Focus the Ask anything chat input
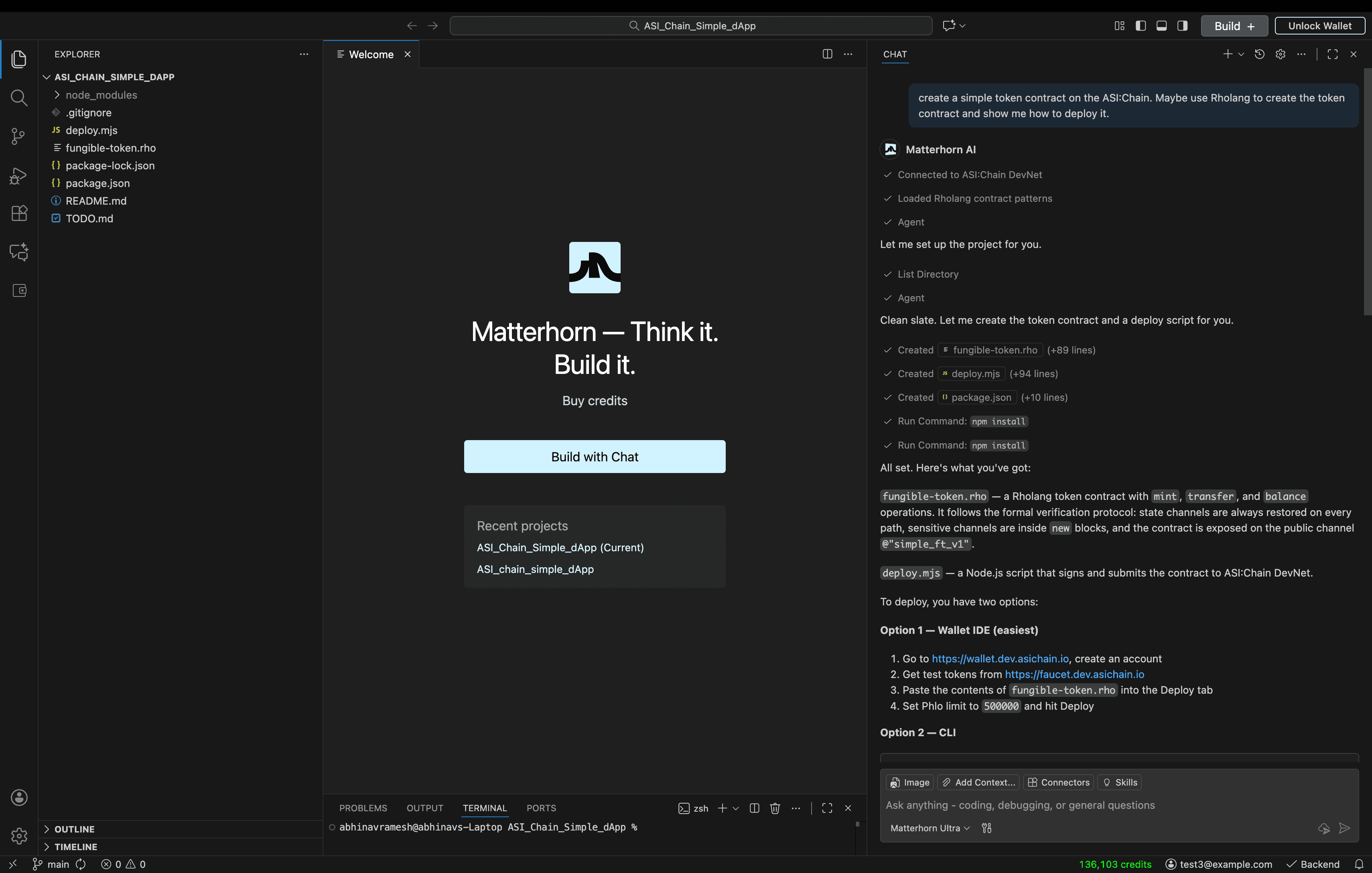Screen dimensions: 1372x873 point(1120,805)
